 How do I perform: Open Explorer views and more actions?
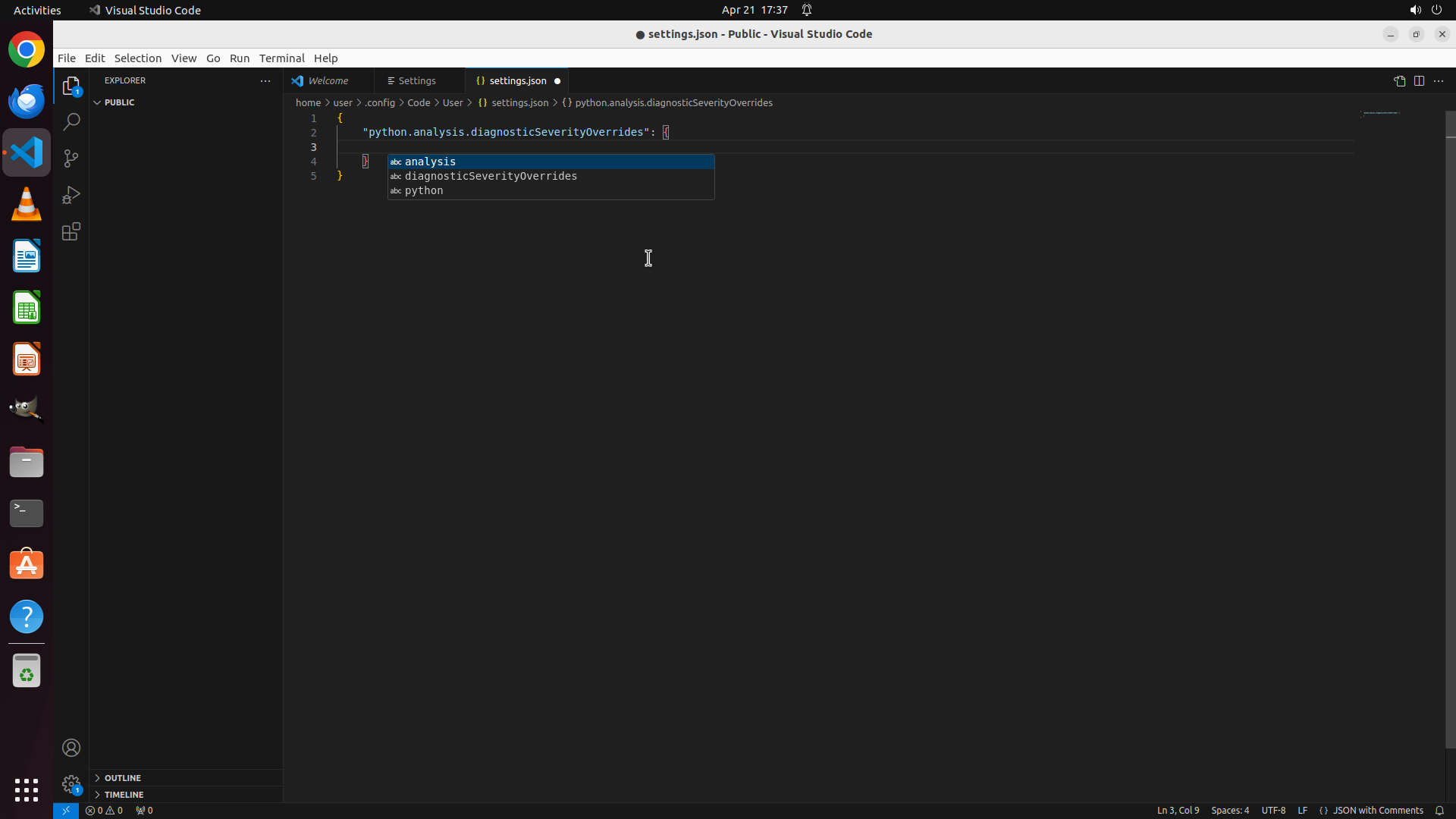[x=265, y=81]
